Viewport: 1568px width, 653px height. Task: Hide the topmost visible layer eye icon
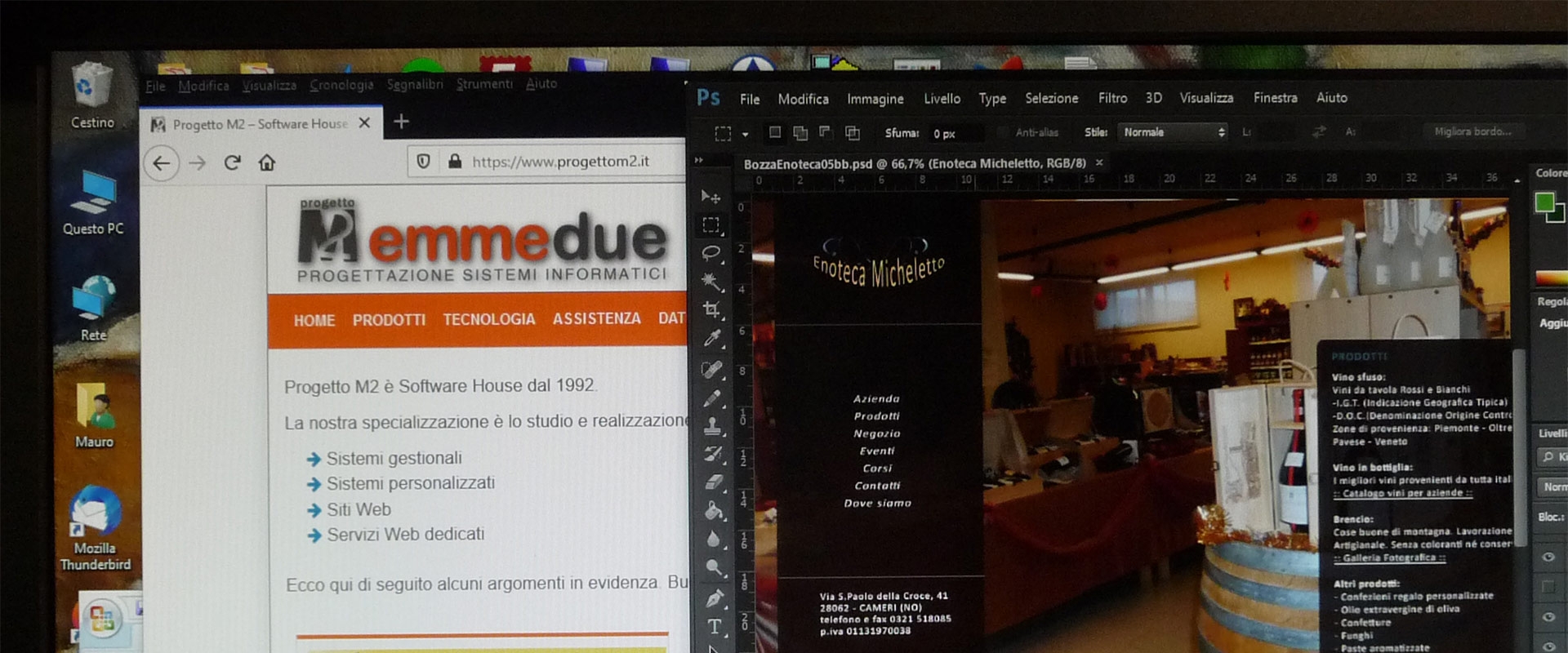click(1548, 557)
